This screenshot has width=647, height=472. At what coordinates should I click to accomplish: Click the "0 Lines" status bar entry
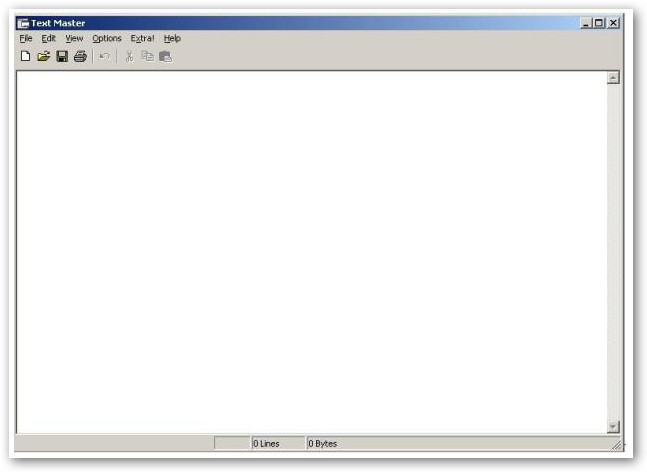coord(279,444)
